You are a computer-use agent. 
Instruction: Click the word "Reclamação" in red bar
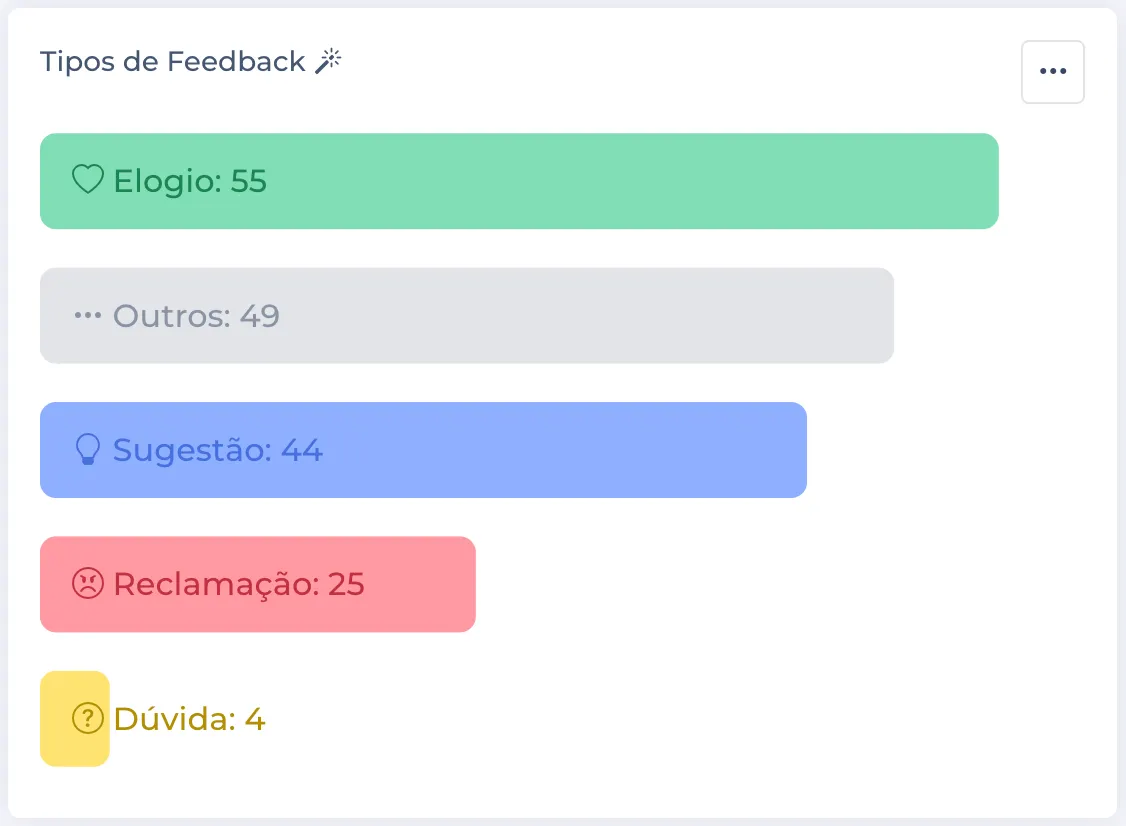pos(215,584)
